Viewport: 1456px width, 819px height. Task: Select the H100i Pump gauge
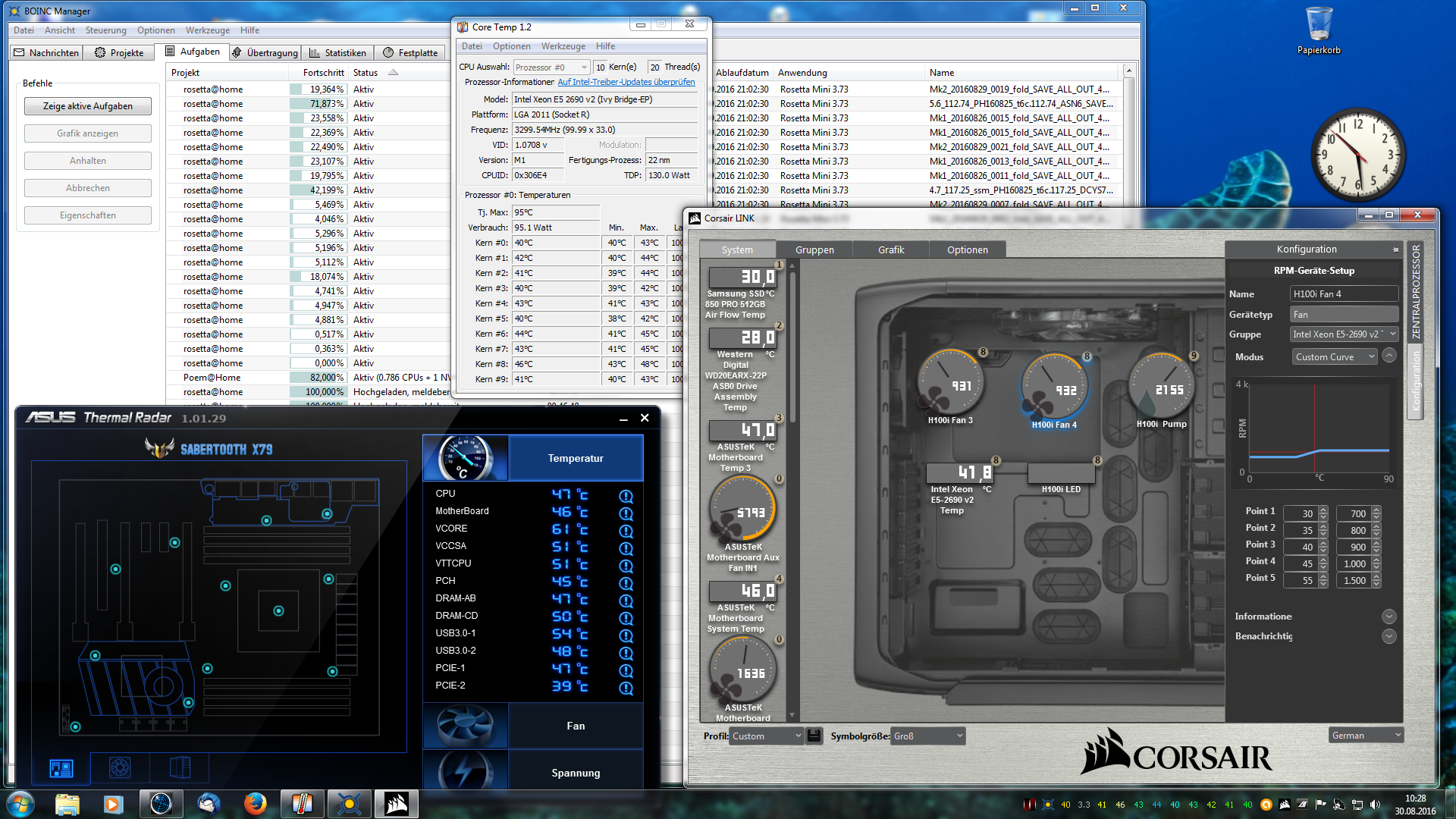1161,385
